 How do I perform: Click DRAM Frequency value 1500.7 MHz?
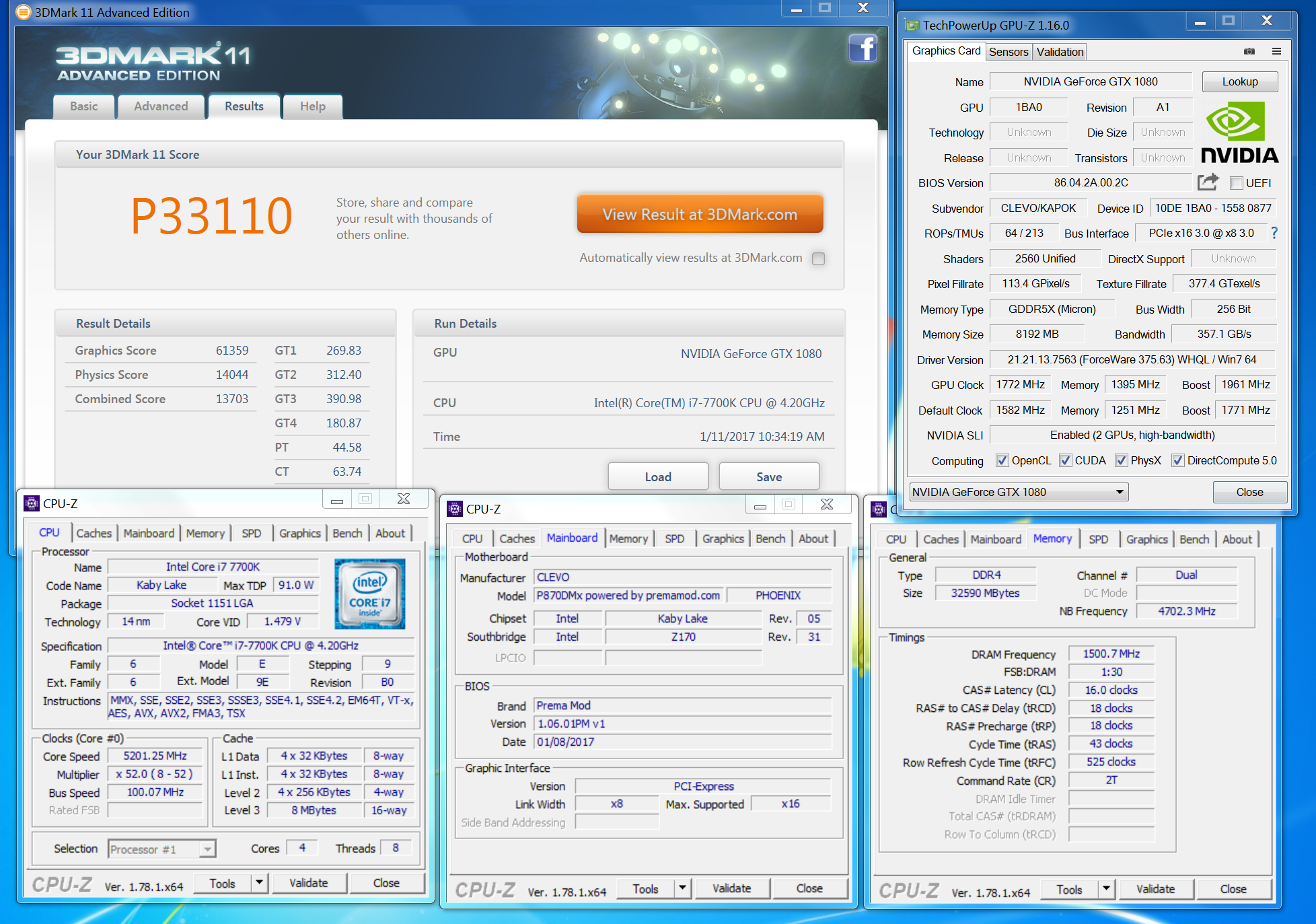(1111, 653)
